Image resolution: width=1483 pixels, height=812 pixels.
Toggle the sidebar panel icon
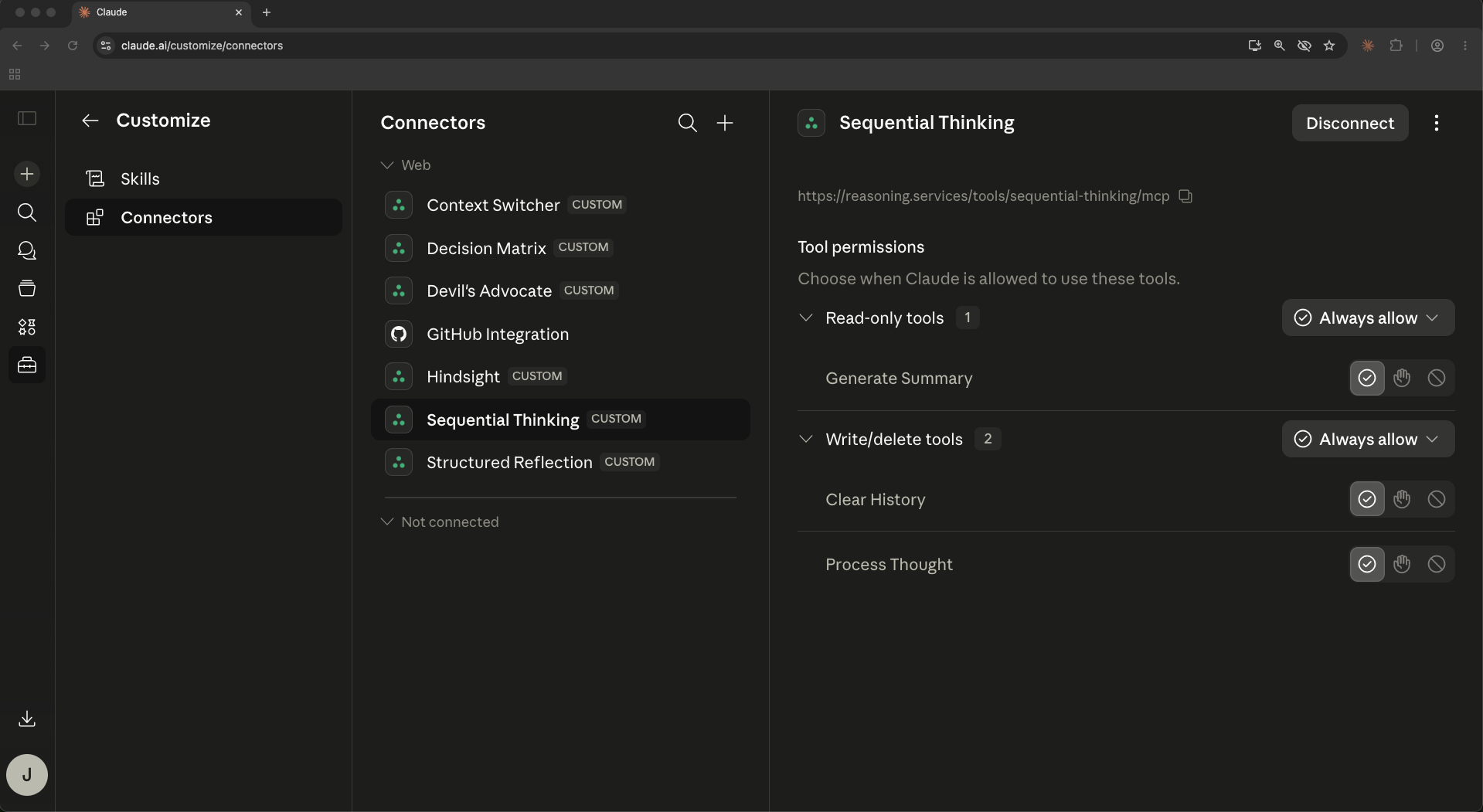(x=27, y=118)
